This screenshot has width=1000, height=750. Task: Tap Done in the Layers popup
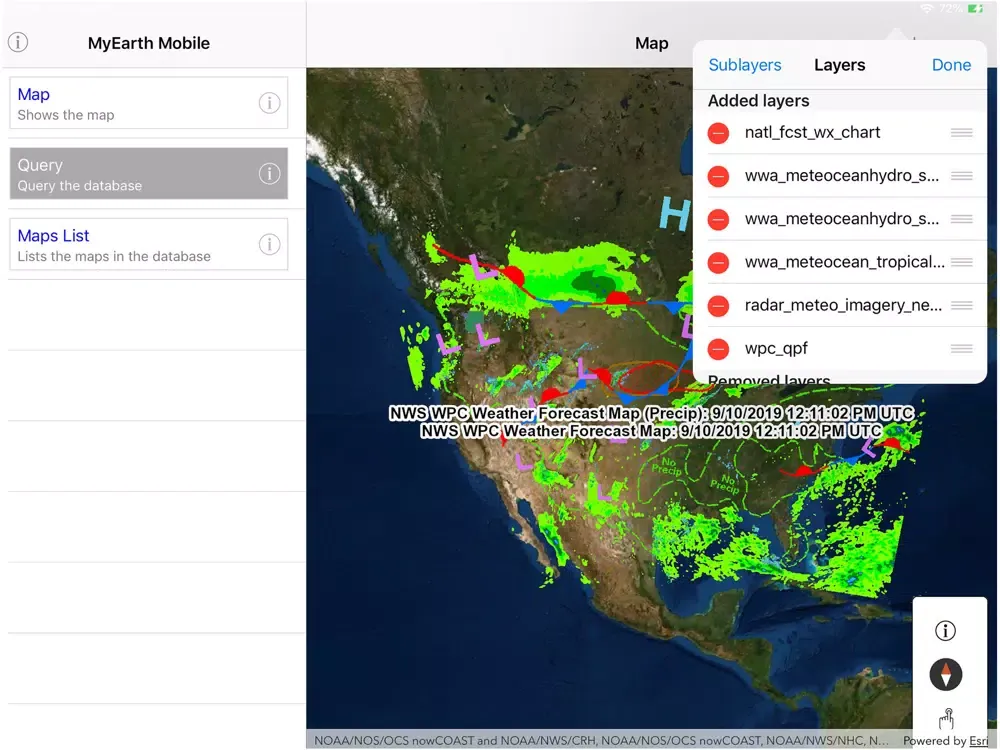[x=951, y=65]
